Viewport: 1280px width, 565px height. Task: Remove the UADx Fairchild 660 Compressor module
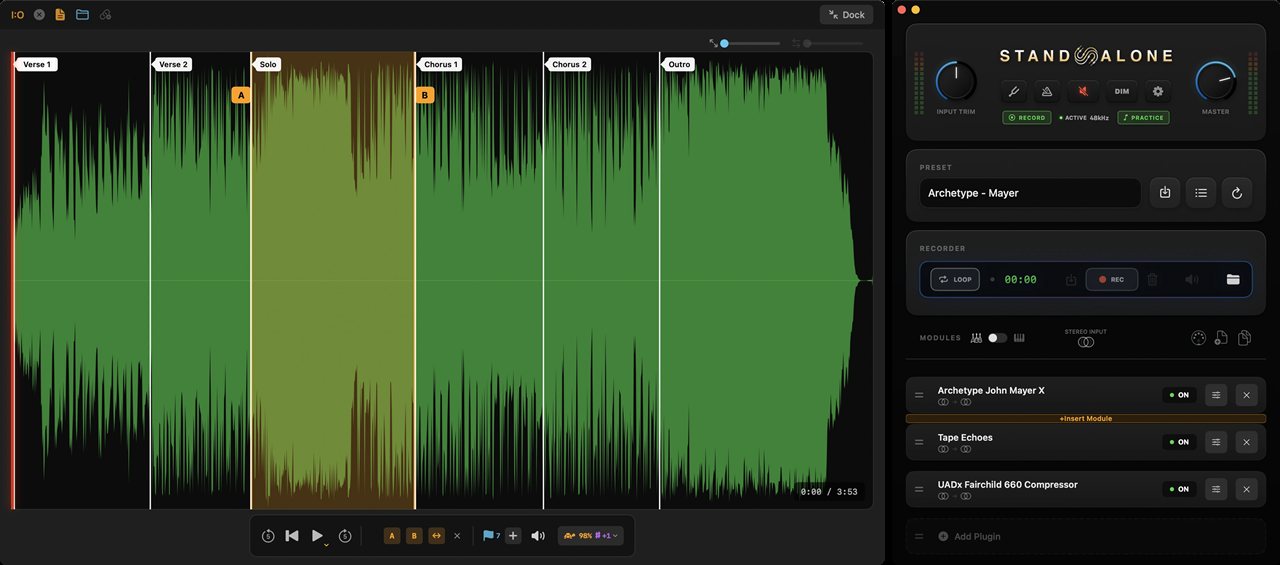(1246, 489)
